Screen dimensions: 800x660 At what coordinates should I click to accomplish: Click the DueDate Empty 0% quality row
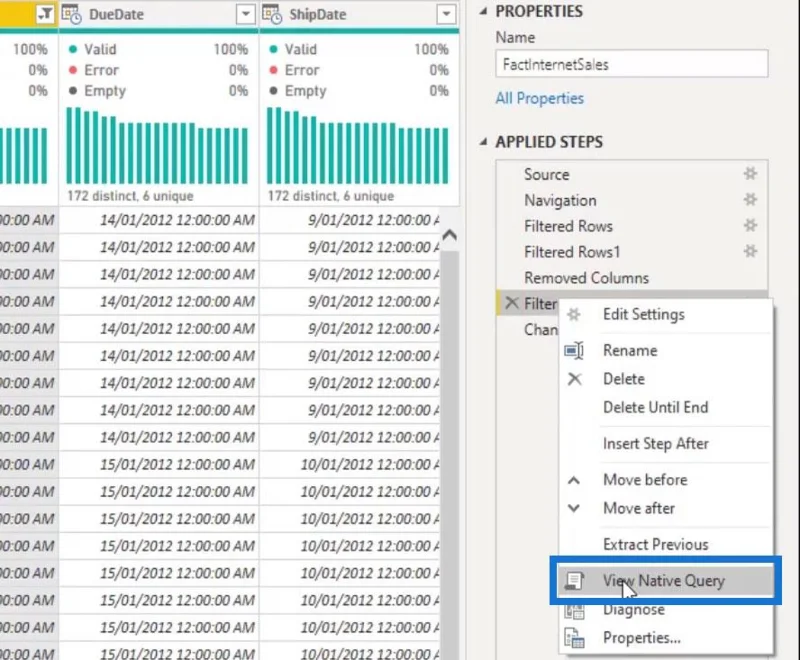158,91
